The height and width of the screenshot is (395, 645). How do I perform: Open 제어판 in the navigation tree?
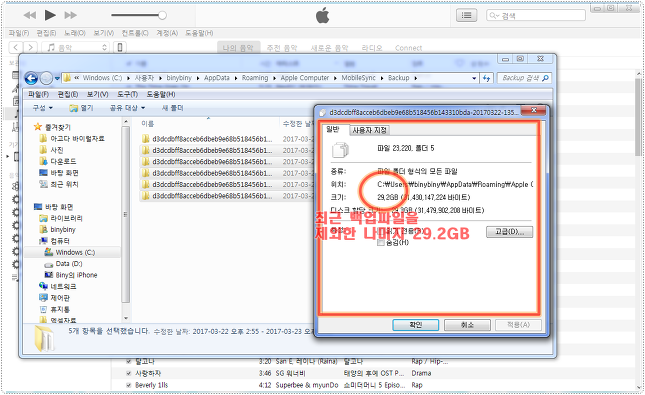coord(54,297)
